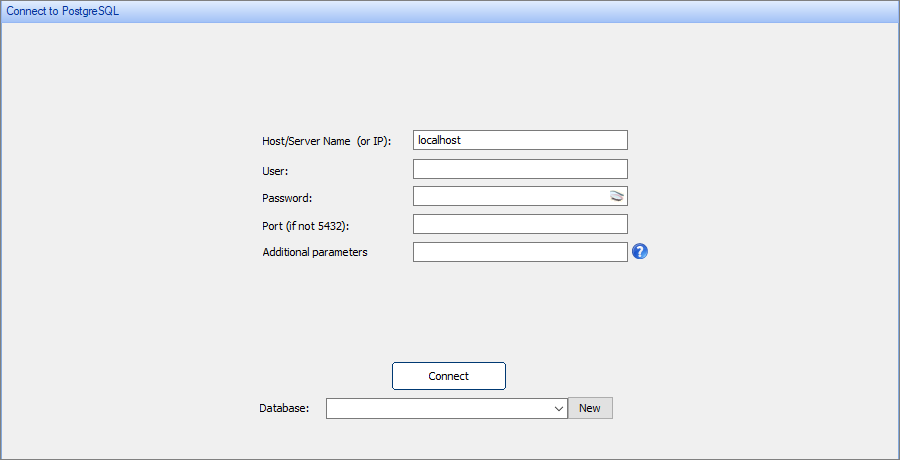Click the Additional parameters label
The height and width of the screenshot is (460, 900).
coord(314,252)
